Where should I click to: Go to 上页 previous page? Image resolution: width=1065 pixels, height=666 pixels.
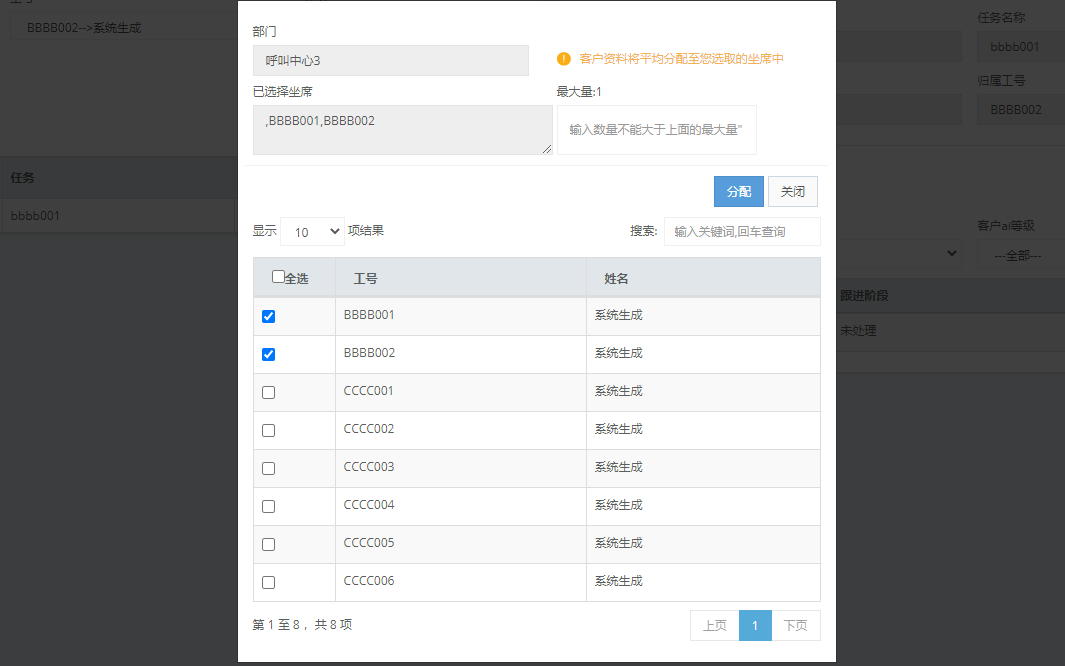[714, 626]
